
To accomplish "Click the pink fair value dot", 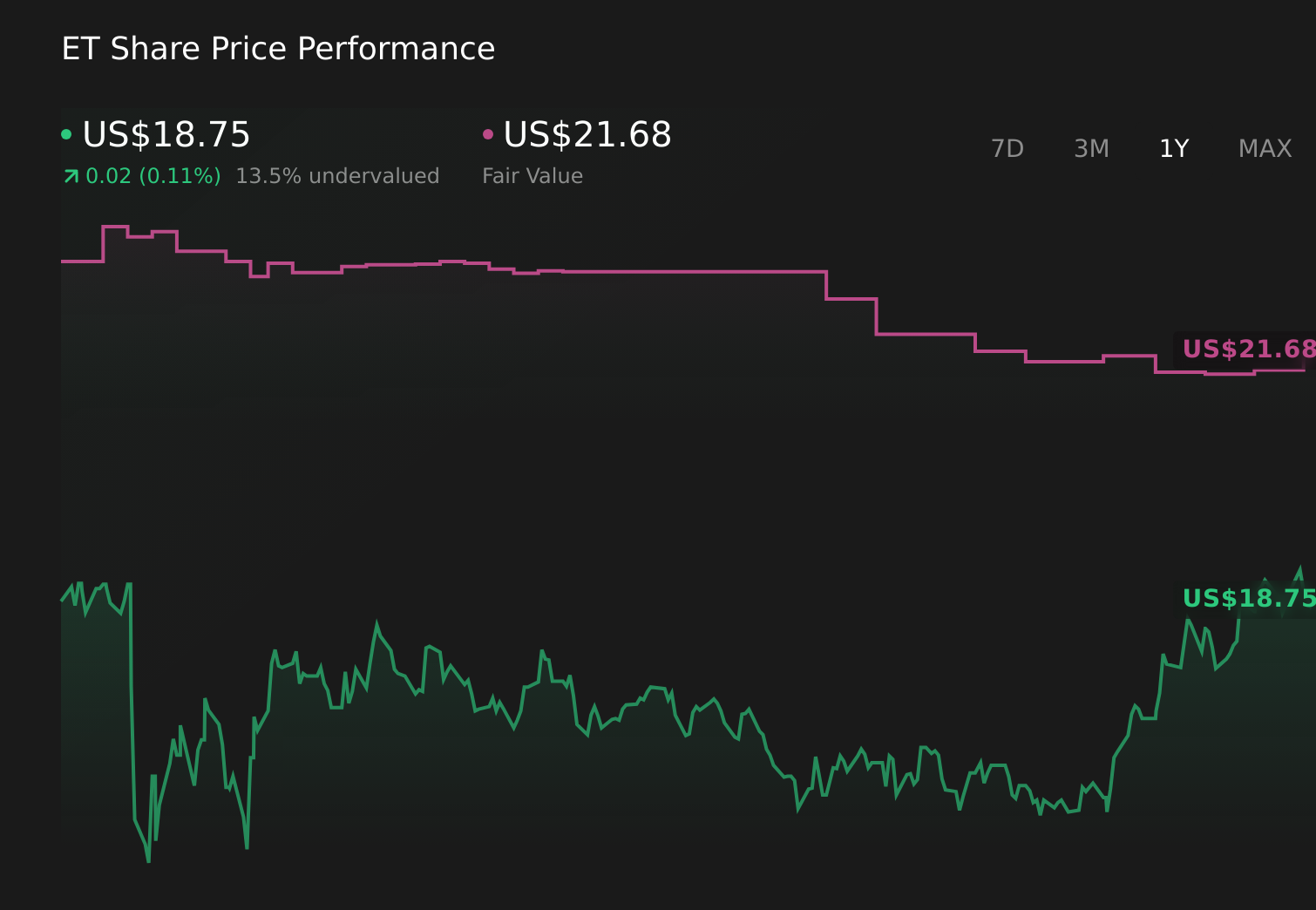I will click(488, 134).
